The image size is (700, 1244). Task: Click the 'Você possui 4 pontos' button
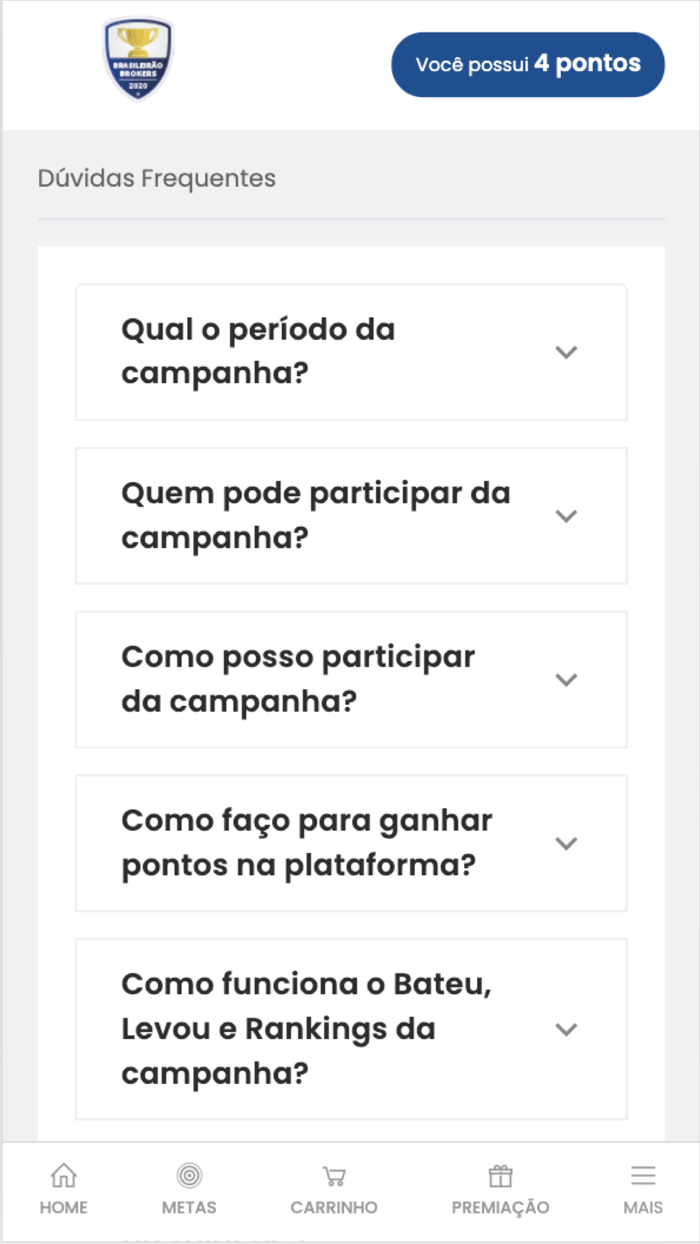[x=528, y=64]
